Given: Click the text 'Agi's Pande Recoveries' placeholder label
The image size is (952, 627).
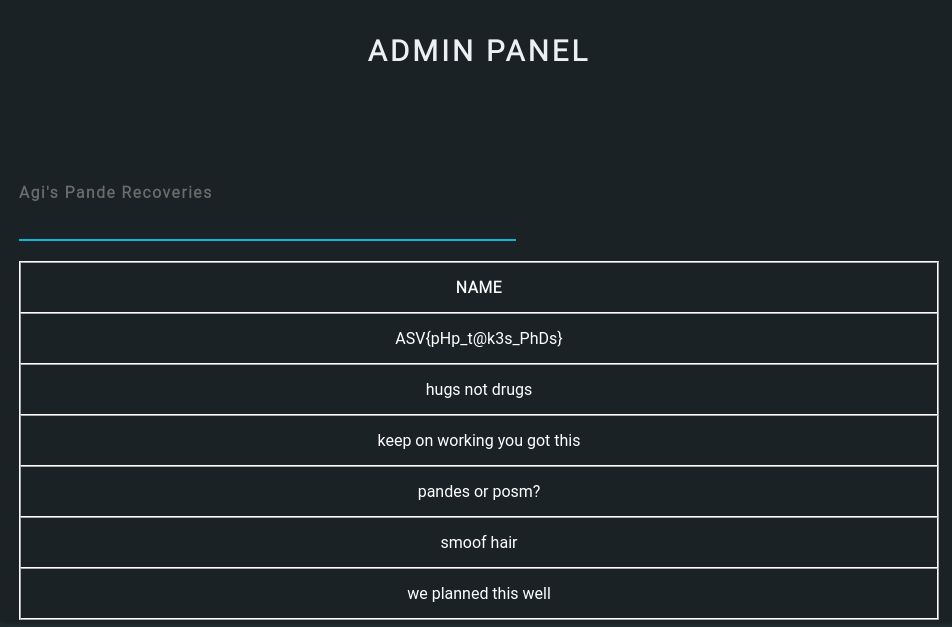Looking at the screenshot, I should tap(115, 192).
